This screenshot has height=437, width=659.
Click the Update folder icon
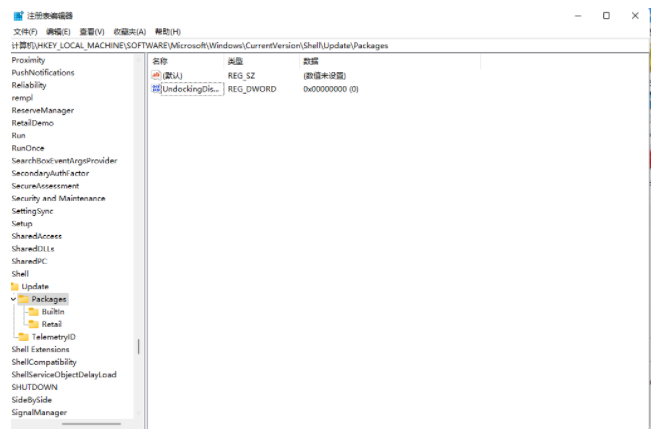tap(15, 286)
